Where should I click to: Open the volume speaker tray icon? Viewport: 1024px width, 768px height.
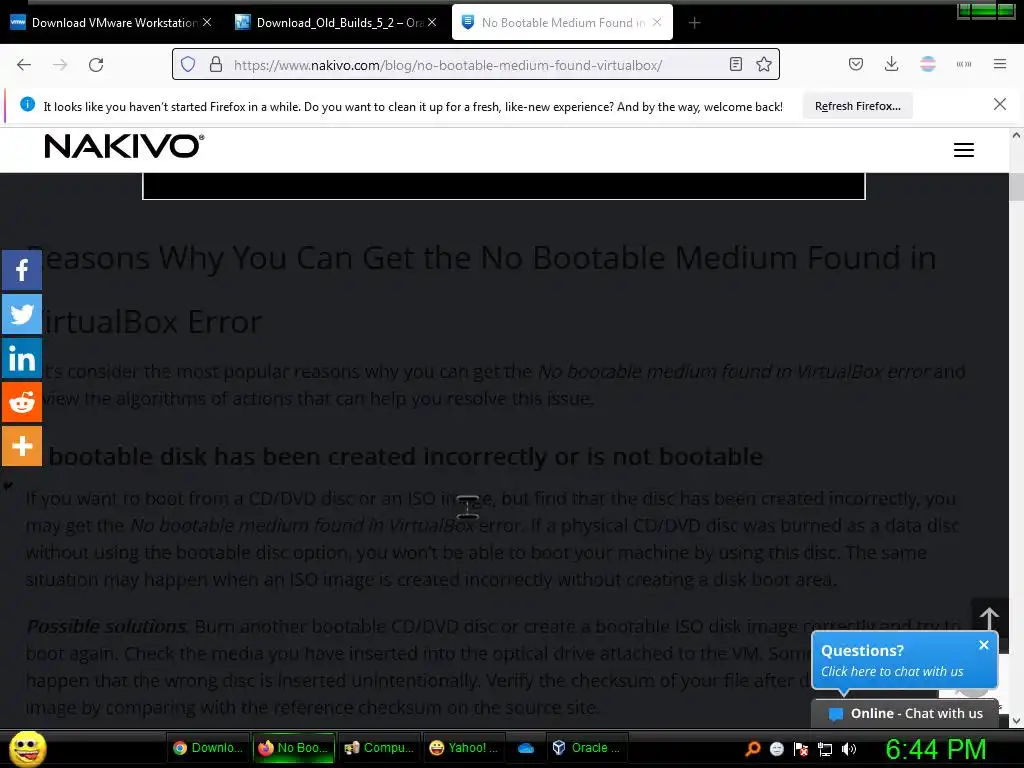pos(848,749)
